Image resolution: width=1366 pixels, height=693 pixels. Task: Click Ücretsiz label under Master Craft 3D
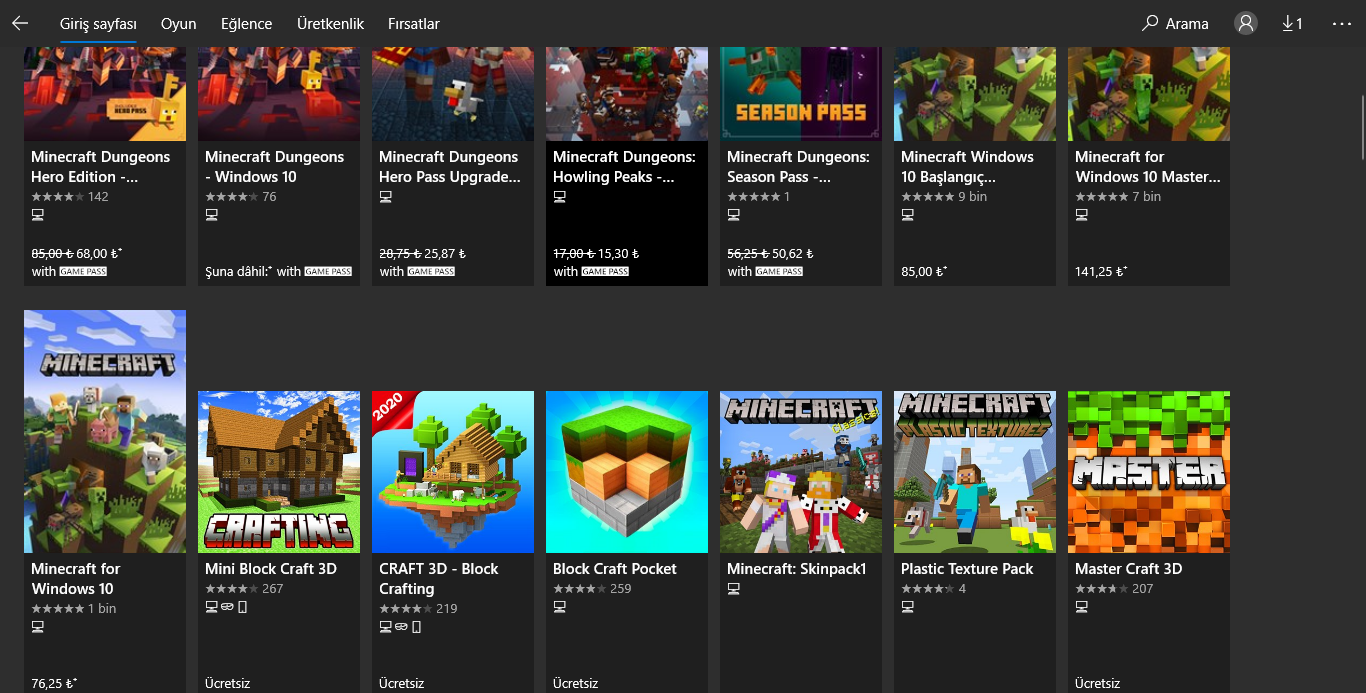click(x=1097, y=683)
